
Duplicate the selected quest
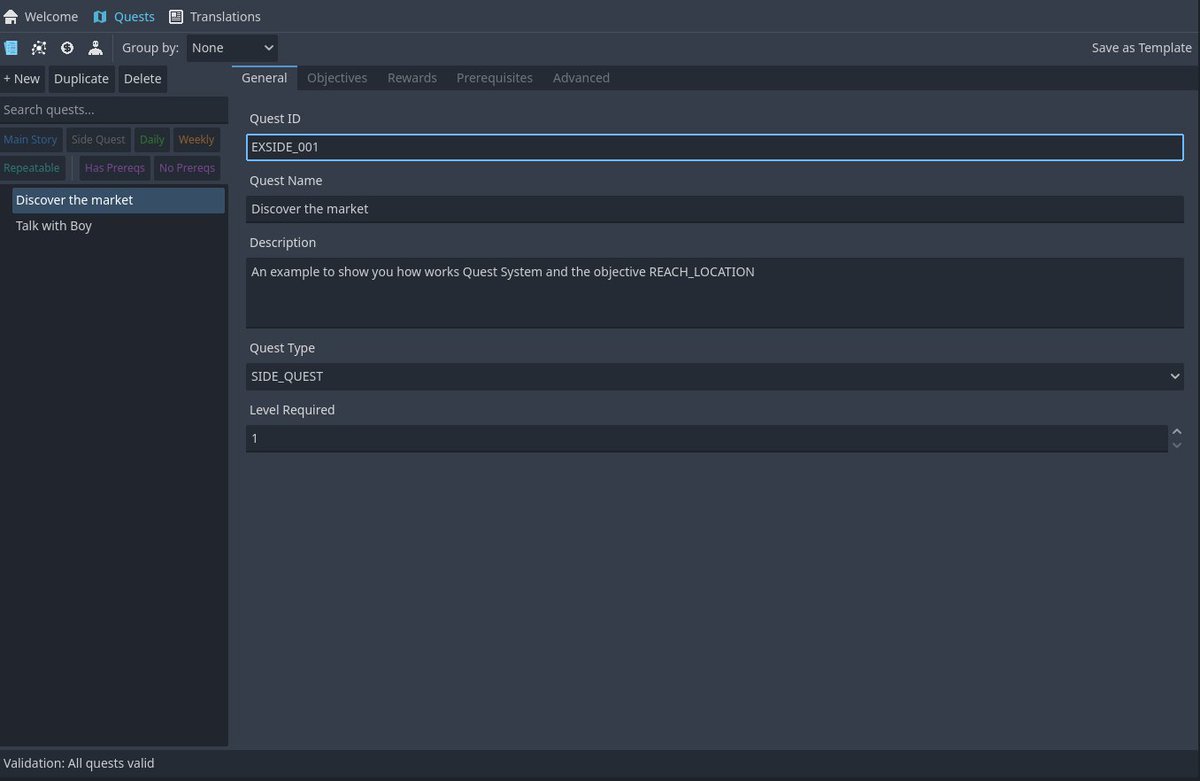[81, 79]
